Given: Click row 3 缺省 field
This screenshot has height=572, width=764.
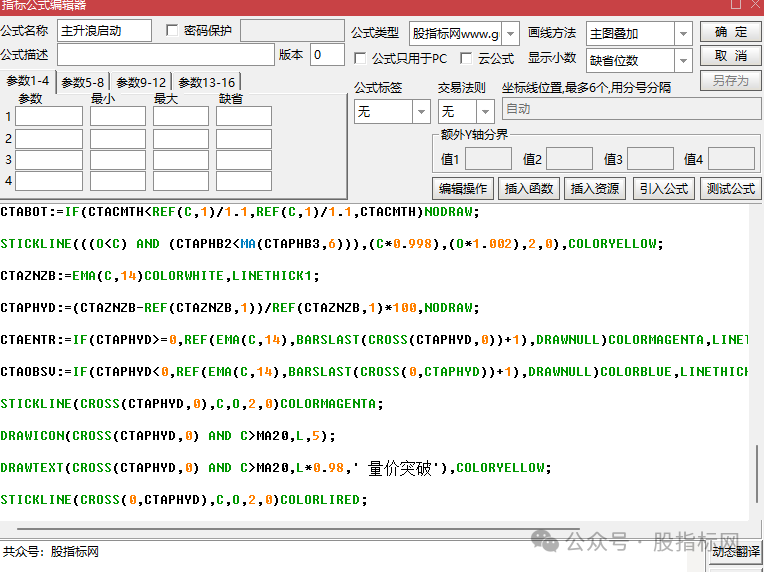Looking at the screenshot, I should point(244,160).
